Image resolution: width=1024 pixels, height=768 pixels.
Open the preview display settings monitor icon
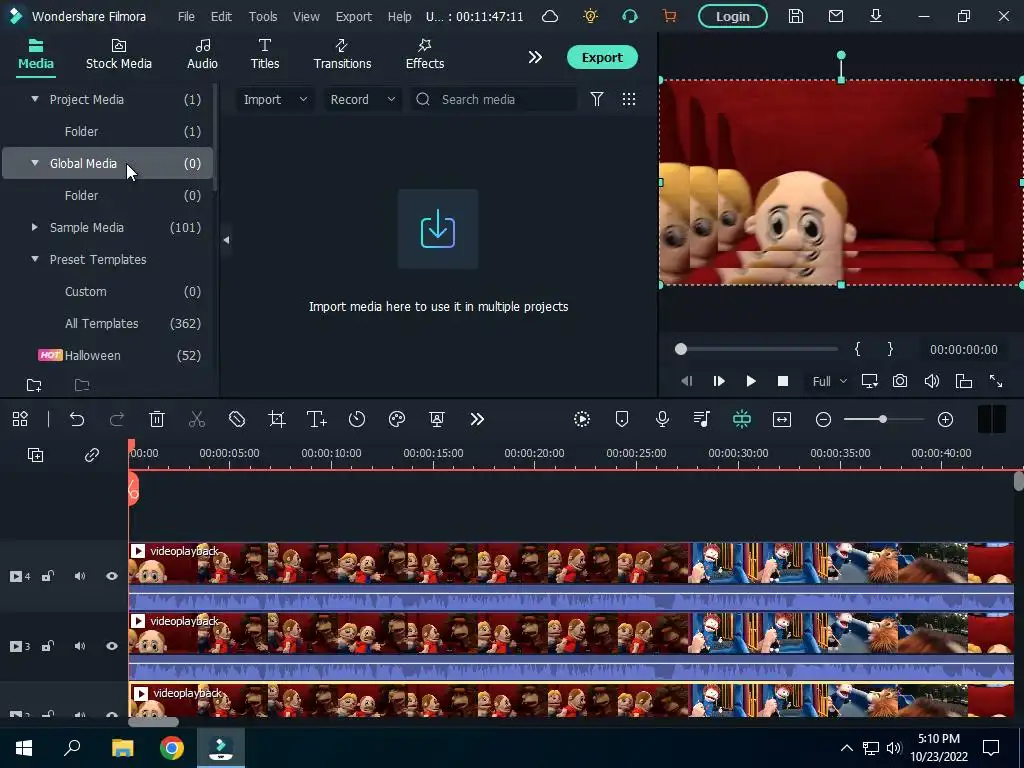869,381
